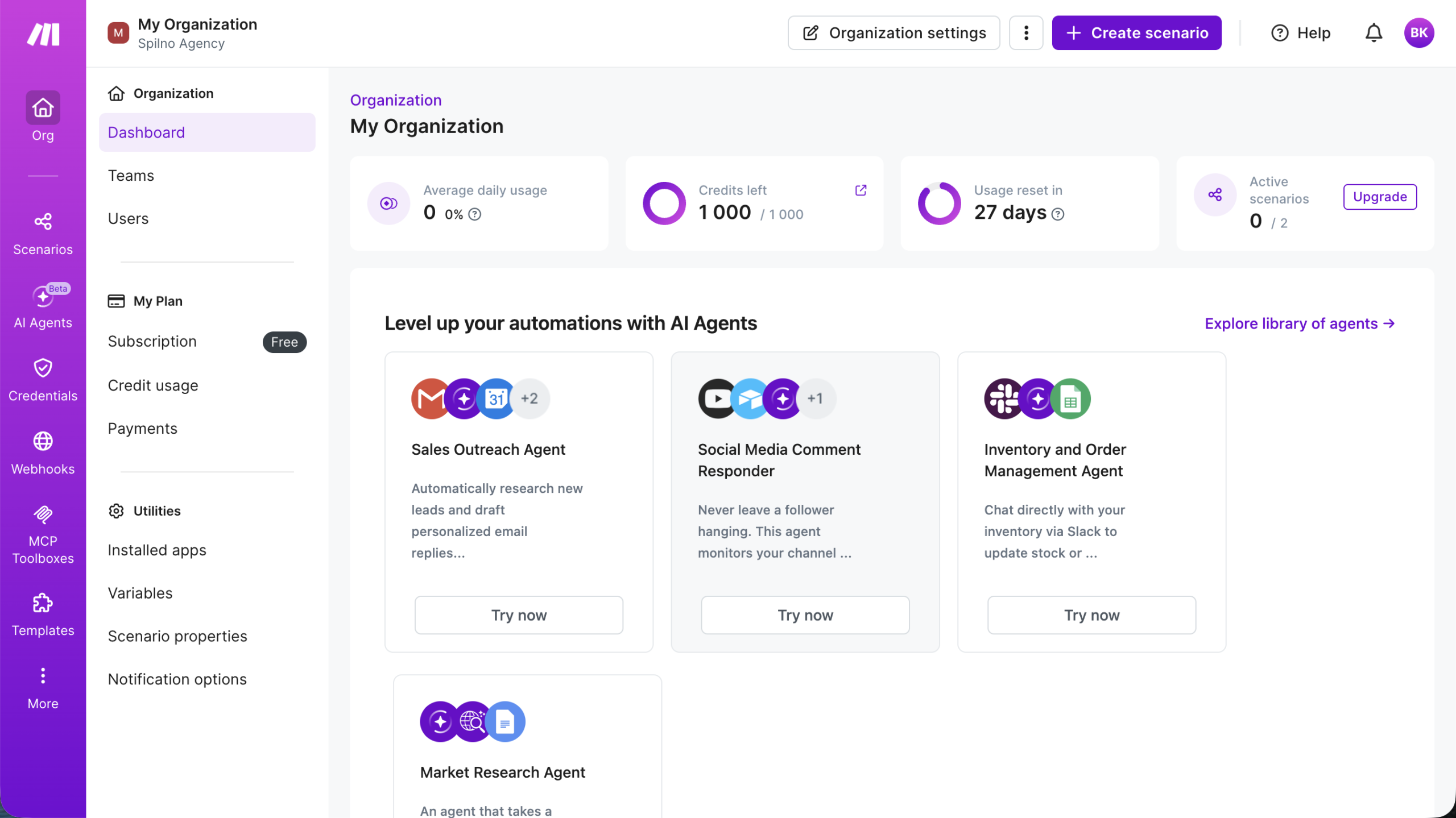
Task: Click the +1 apps badge on Social Media card
Action: [816, 398]
